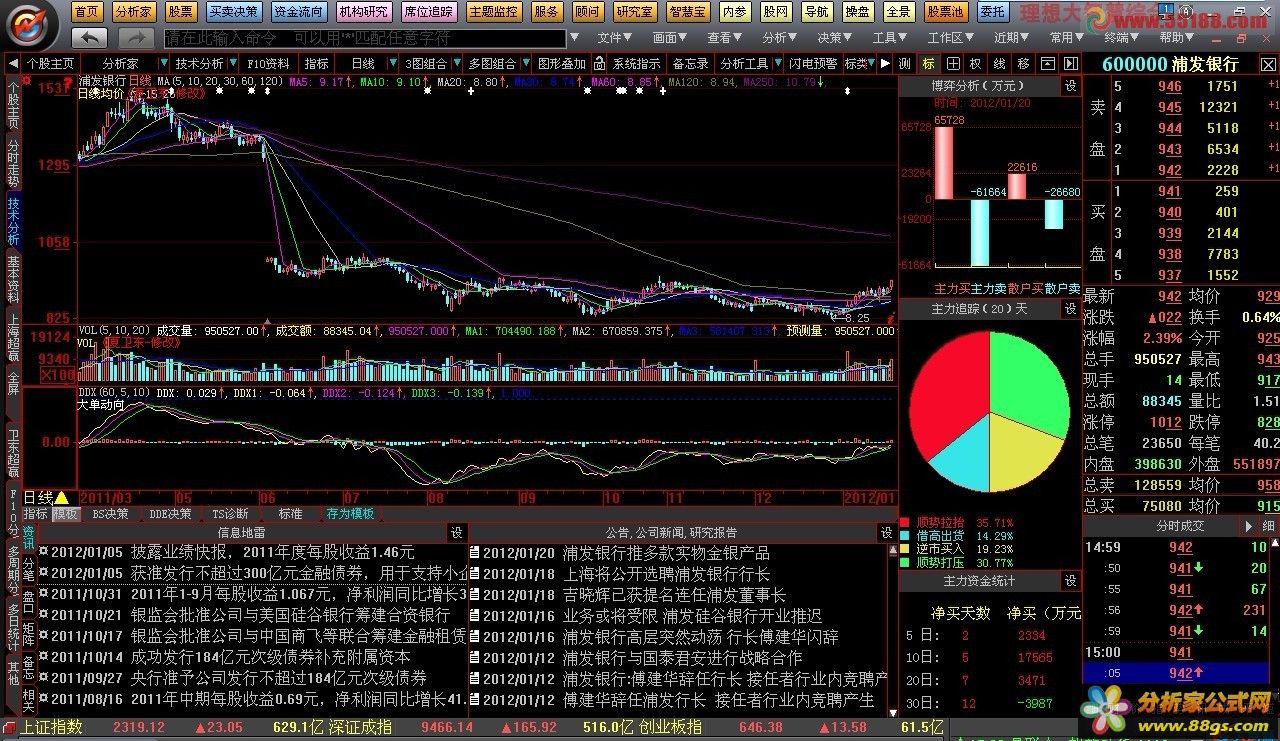Select the 基本资料 vertical side tab
1280x741 pixels.
13,279
